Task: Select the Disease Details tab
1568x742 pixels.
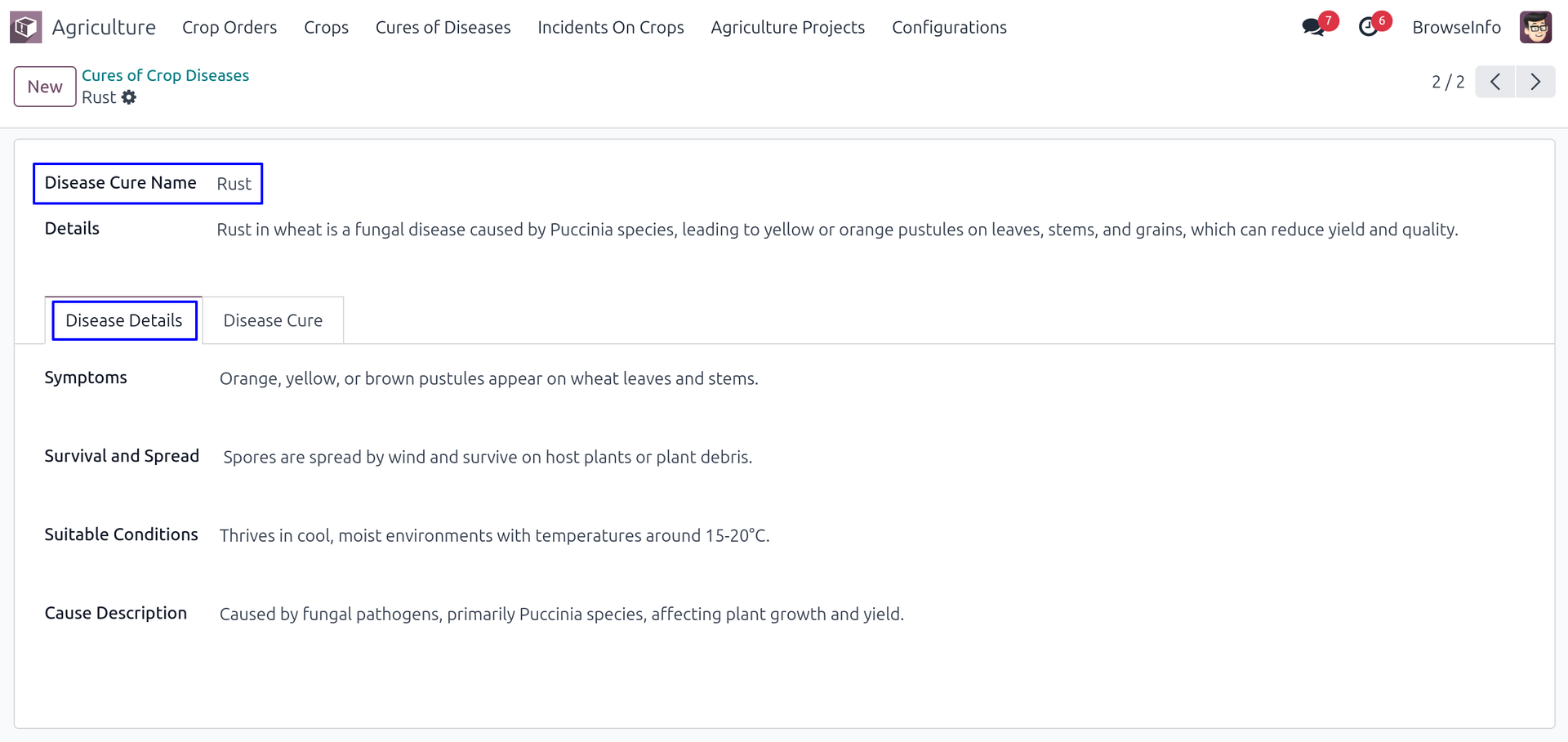Action: pos(124,320)
